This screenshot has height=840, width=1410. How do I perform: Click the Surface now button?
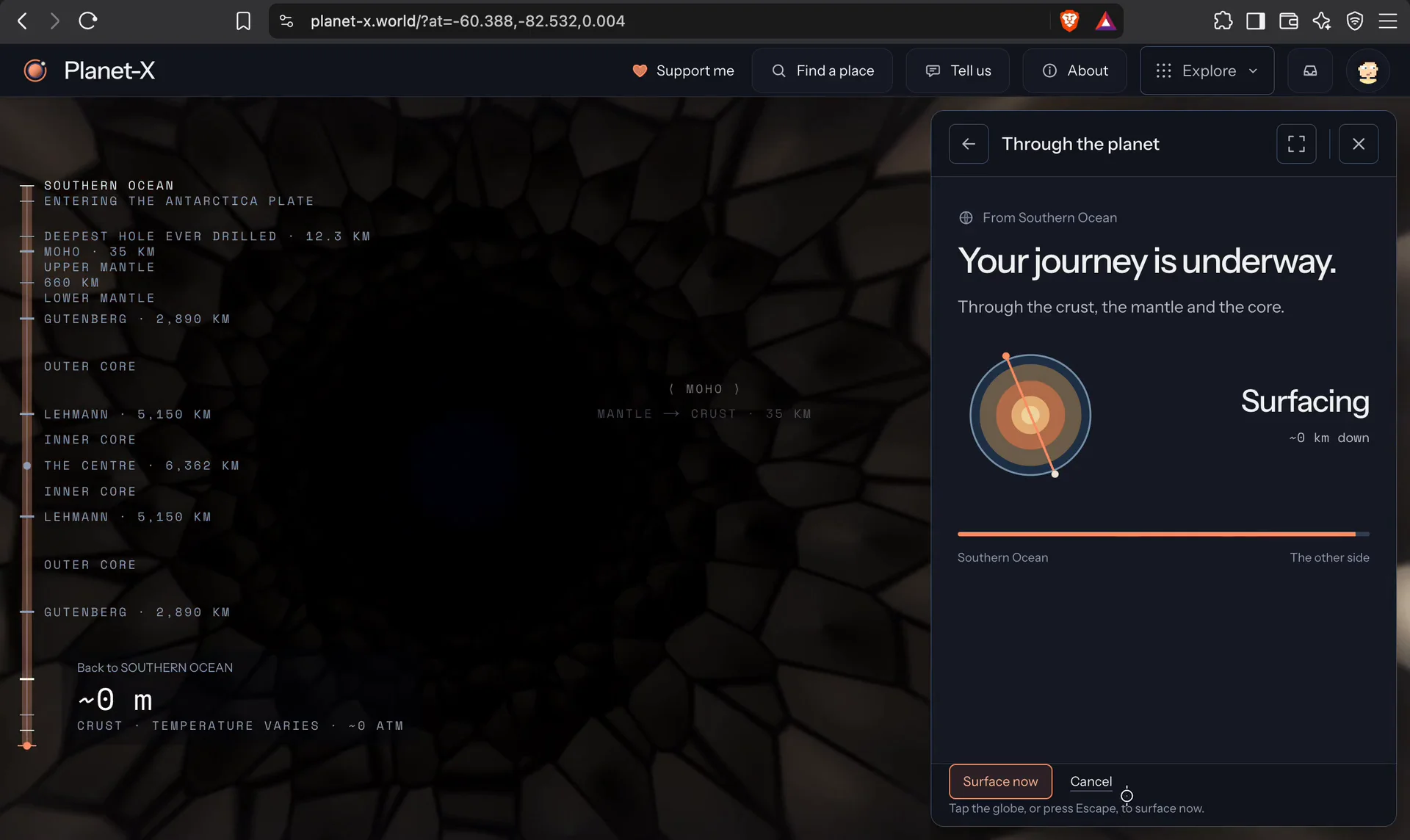[1000, 781]
